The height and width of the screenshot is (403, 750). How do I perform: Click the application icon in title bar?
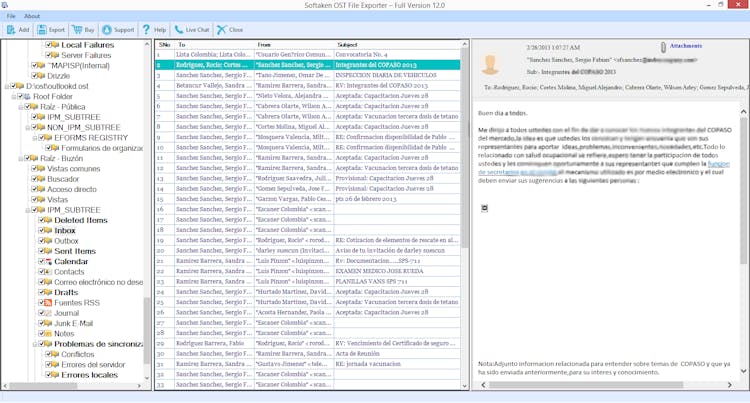point(5,5)
